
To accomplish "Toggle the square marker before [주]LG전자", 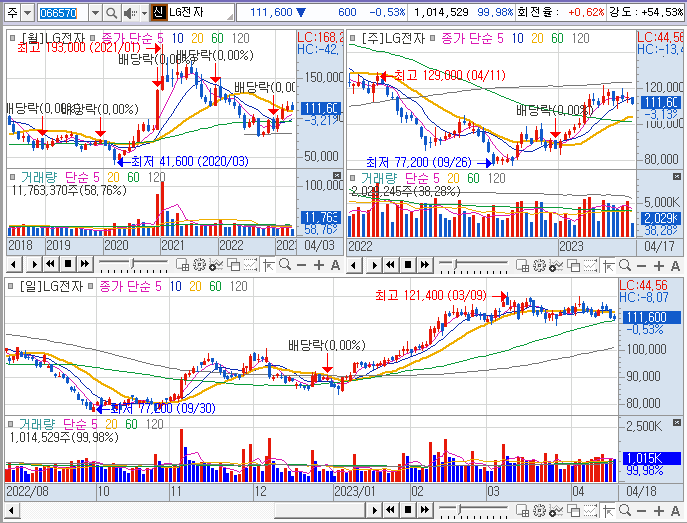I will 352,38.
